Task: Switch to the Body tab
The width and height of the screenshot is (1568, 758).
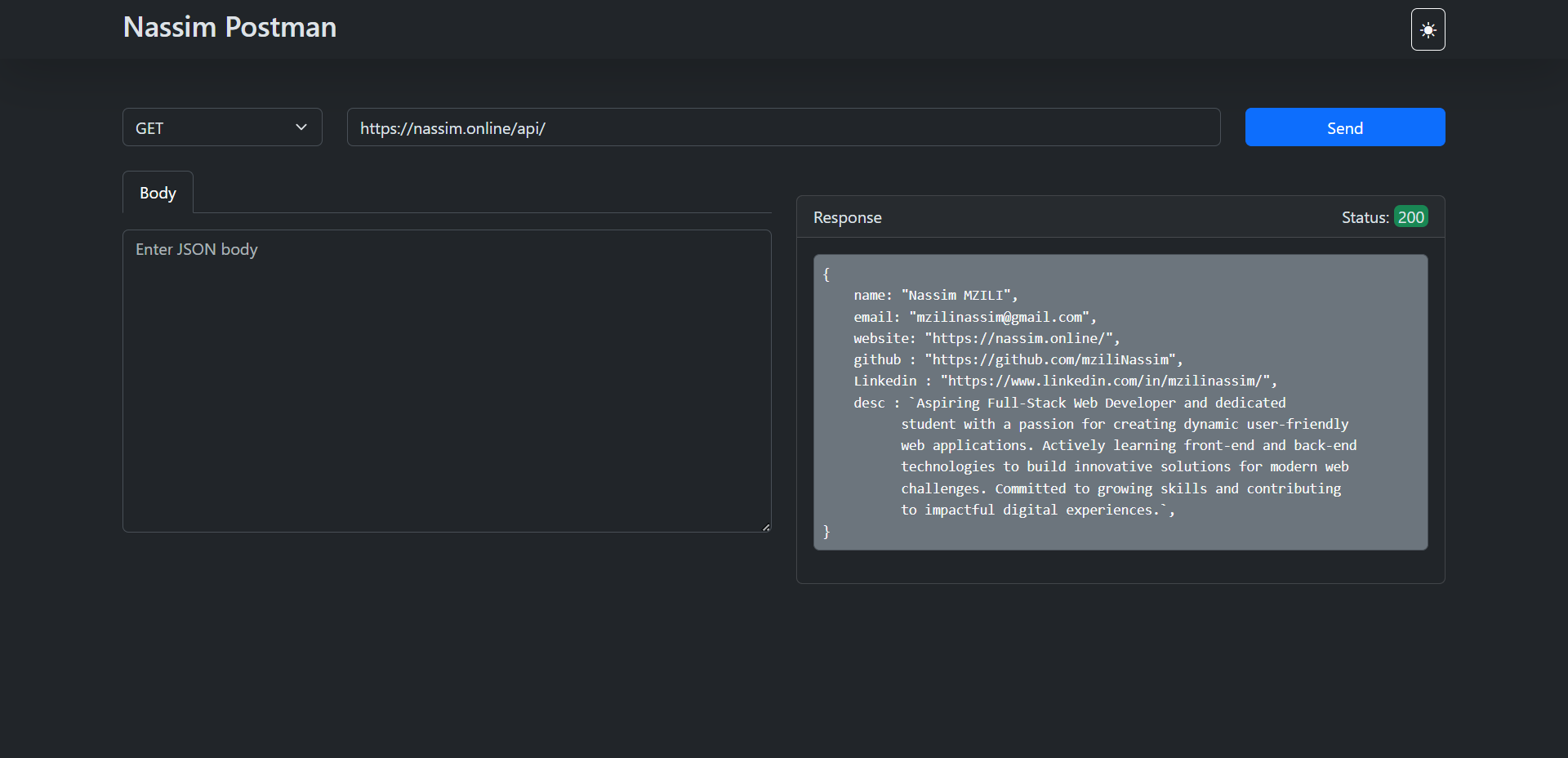Action: (x=158, y=193)
